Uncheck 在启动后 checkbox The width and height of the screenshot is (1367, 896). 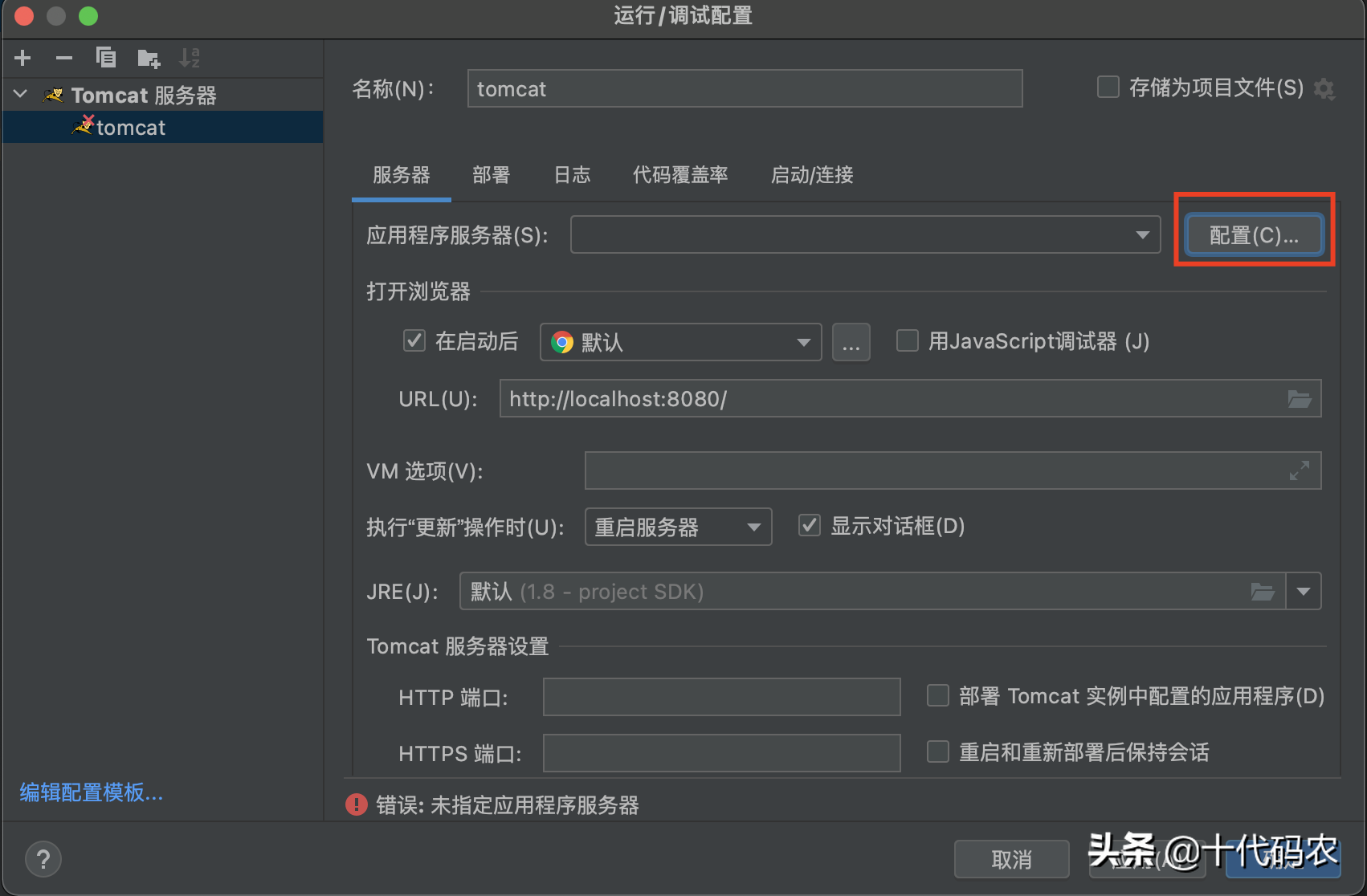click(x=414, y=341)
